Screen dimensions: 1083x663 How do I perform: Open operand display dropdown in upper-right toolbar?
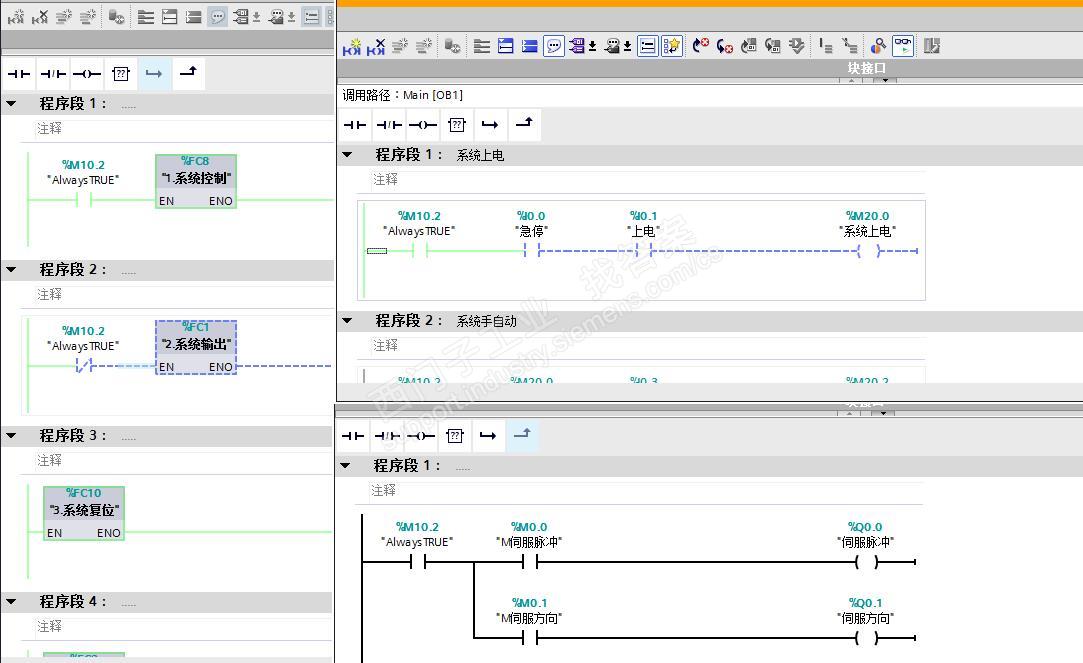(x=593, y=47)
